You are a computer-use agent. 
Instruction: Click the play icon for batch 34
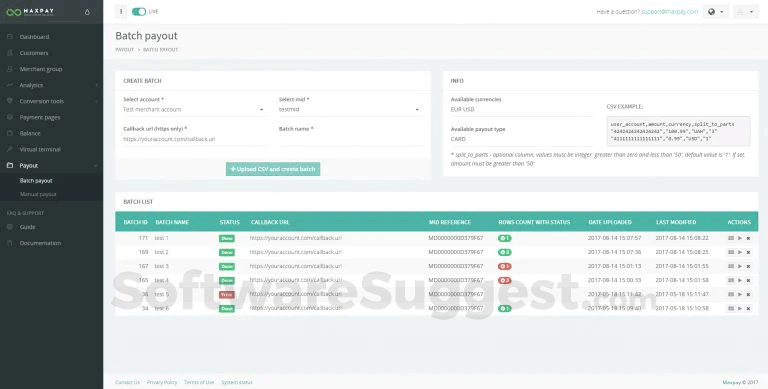coord(740,309)
